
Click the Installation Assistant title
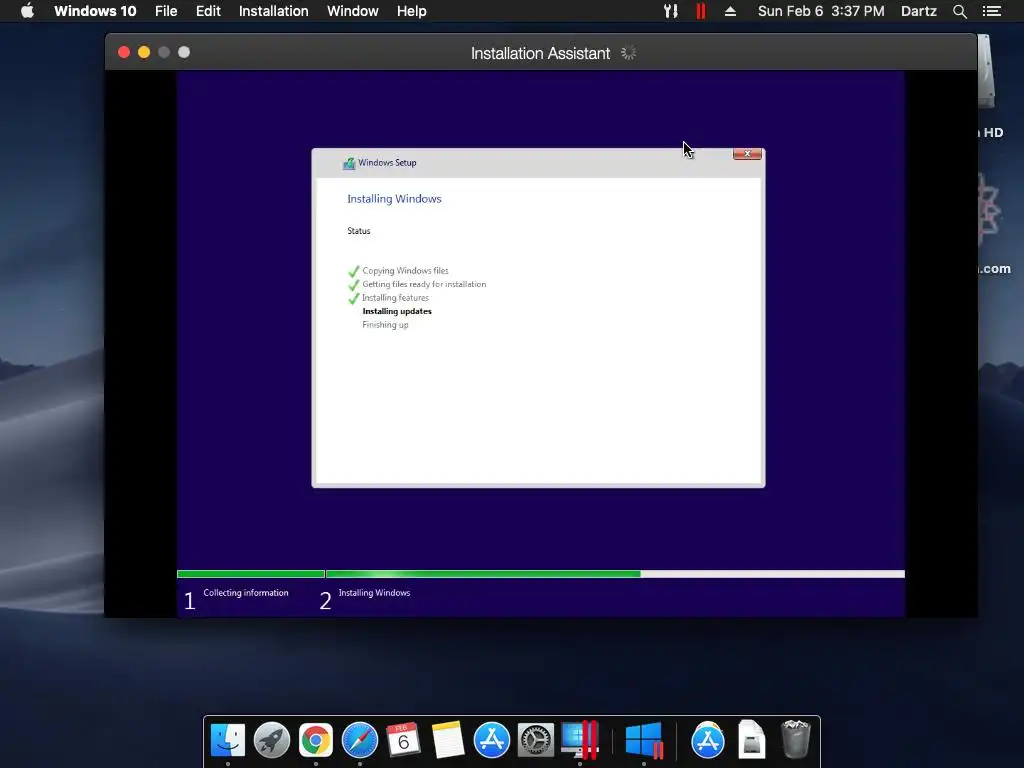pyautogui.click(x=540, y=53)
